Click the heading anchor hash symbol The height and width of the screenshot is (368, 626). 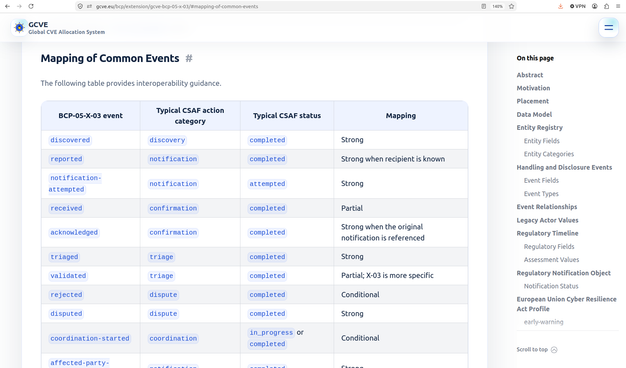pos(189,59)
